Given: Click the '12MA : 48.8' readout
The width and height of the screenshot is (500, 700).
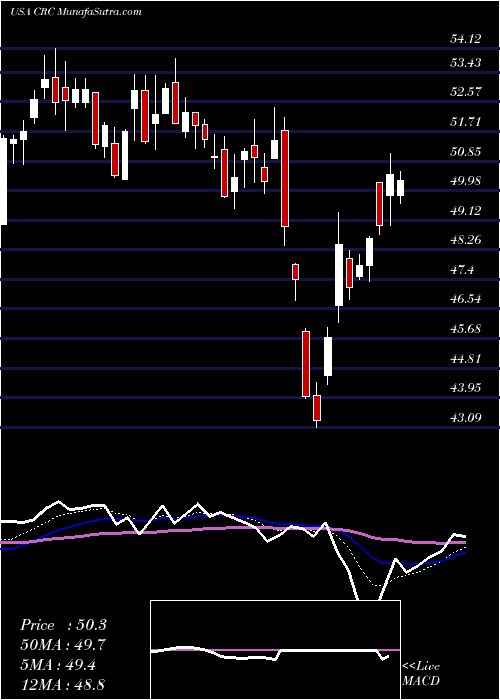Looking at the screenshot, I should coord(63,684).
